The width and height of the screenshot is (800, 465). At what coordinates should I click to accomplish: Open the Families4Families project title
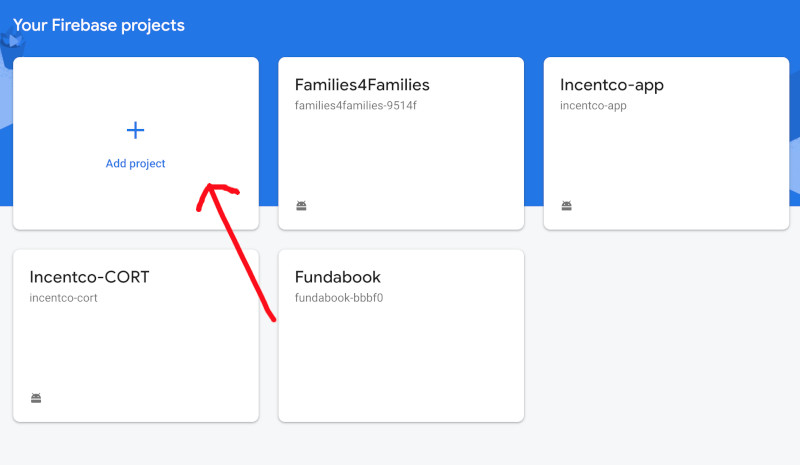[x=362, y=85]
